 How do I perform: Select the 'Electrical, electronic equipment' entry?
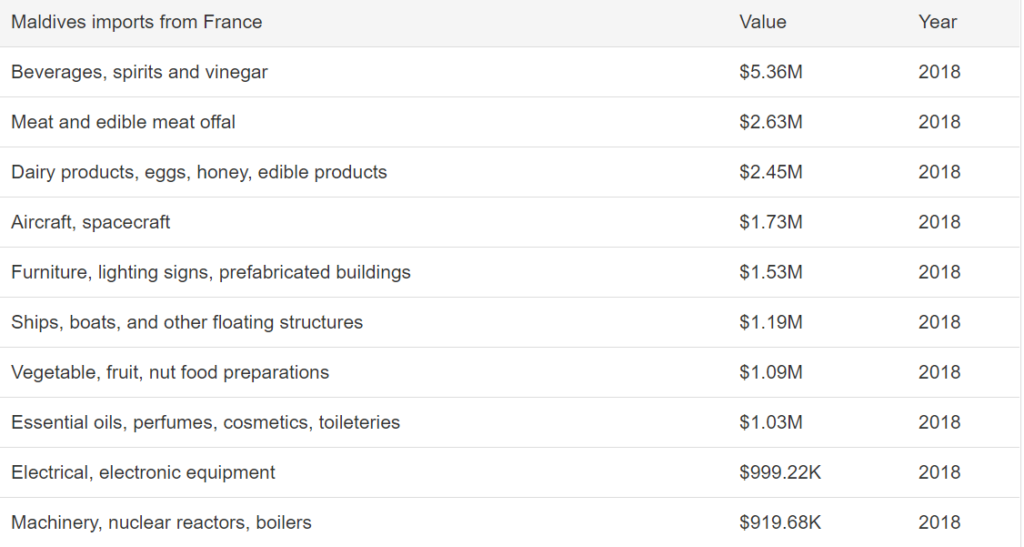[x=143, y=473]
